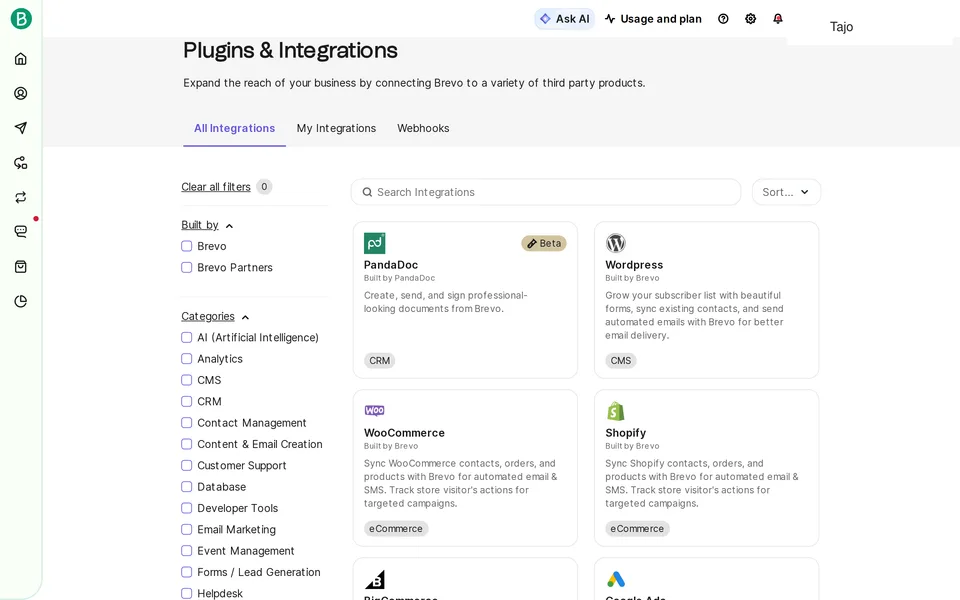
Task: Click the CMS tag on Wordpress card
Action: click(x=621, y=361)
